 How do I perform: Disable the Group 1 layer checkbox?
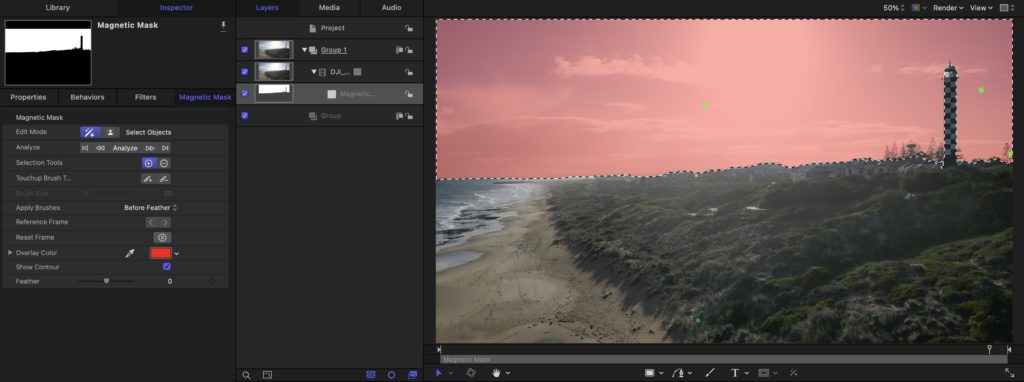[244, 50]
